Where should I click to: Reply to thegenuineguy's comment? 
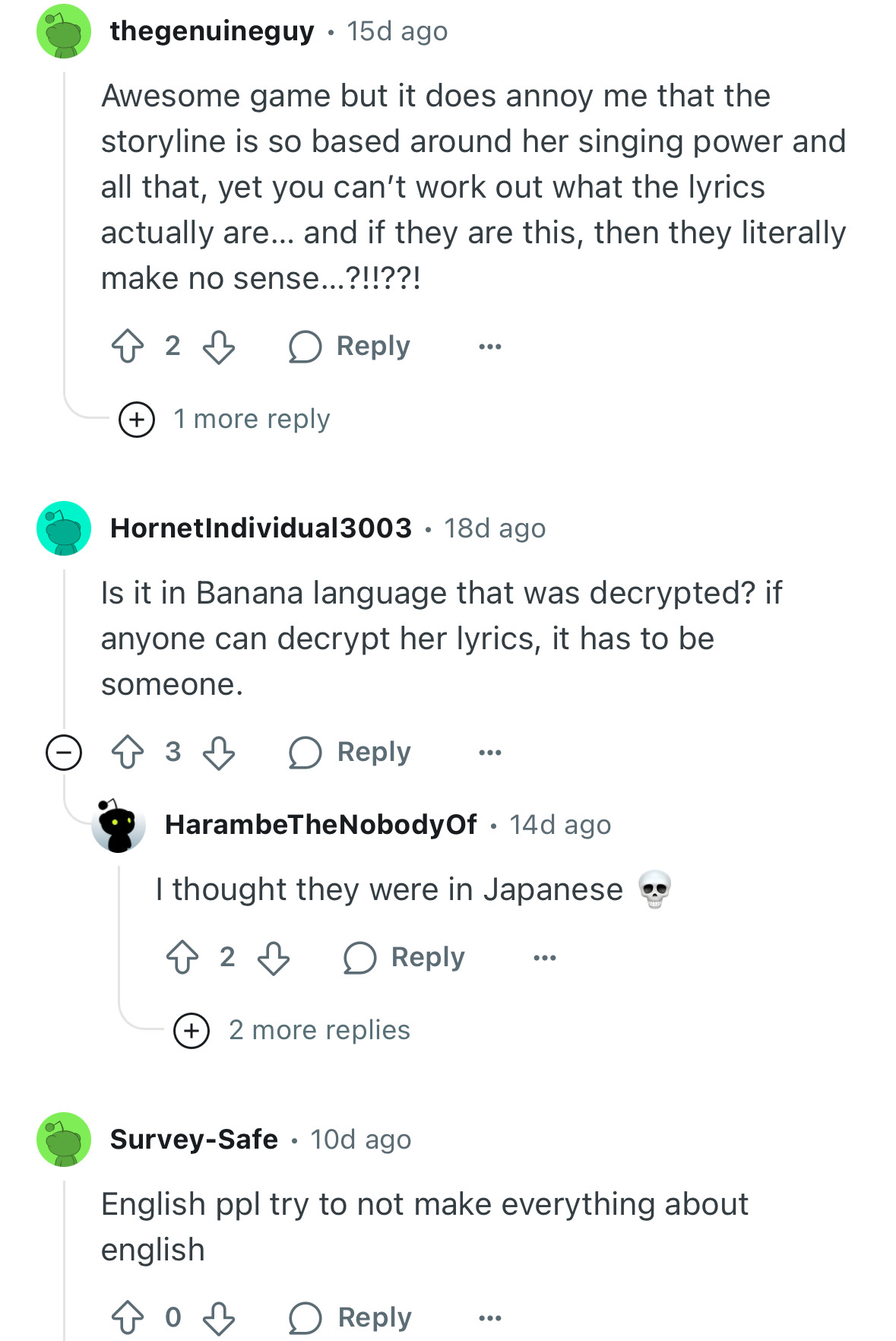pos(350,347)
